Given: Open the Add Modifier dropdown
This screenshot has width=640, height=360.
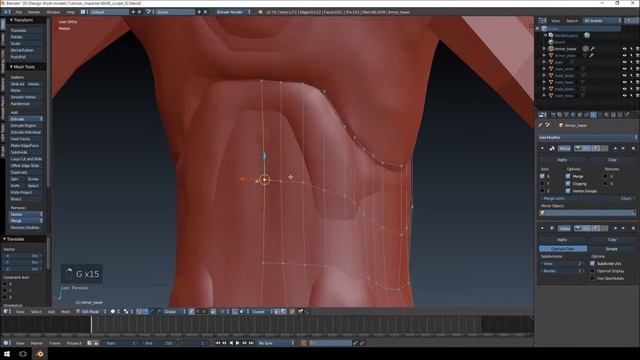Looking at the screenshot, I should coord(587,138).
